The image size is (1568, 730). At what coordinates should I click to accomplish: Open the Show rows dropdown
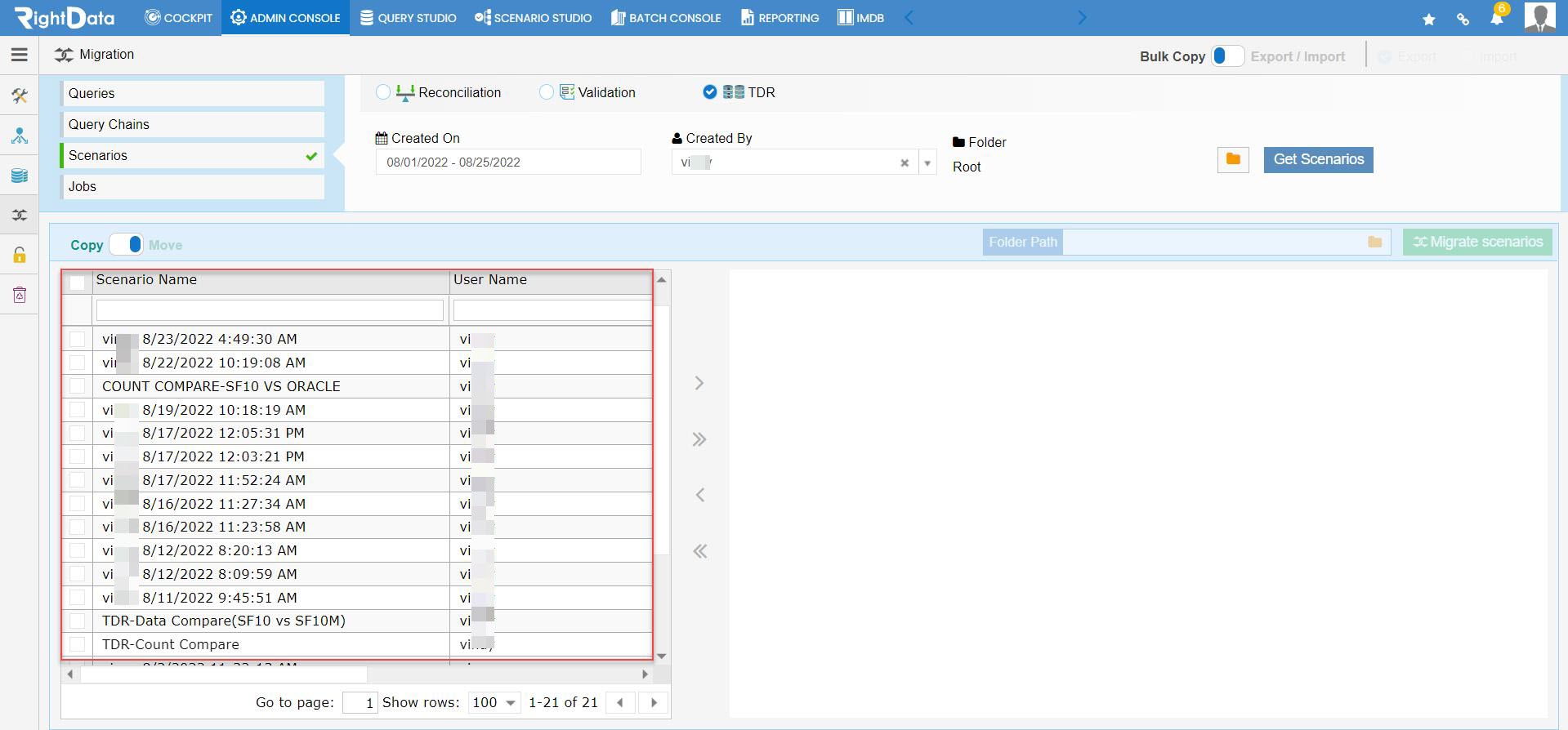click(495, 702)
